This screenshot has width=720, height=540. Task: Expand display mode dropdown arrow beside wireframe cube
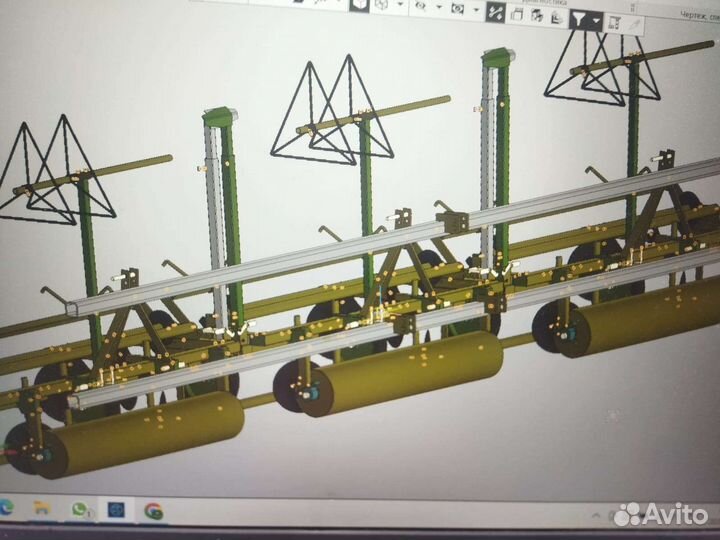pyautogui.click(x=400, y=5)
